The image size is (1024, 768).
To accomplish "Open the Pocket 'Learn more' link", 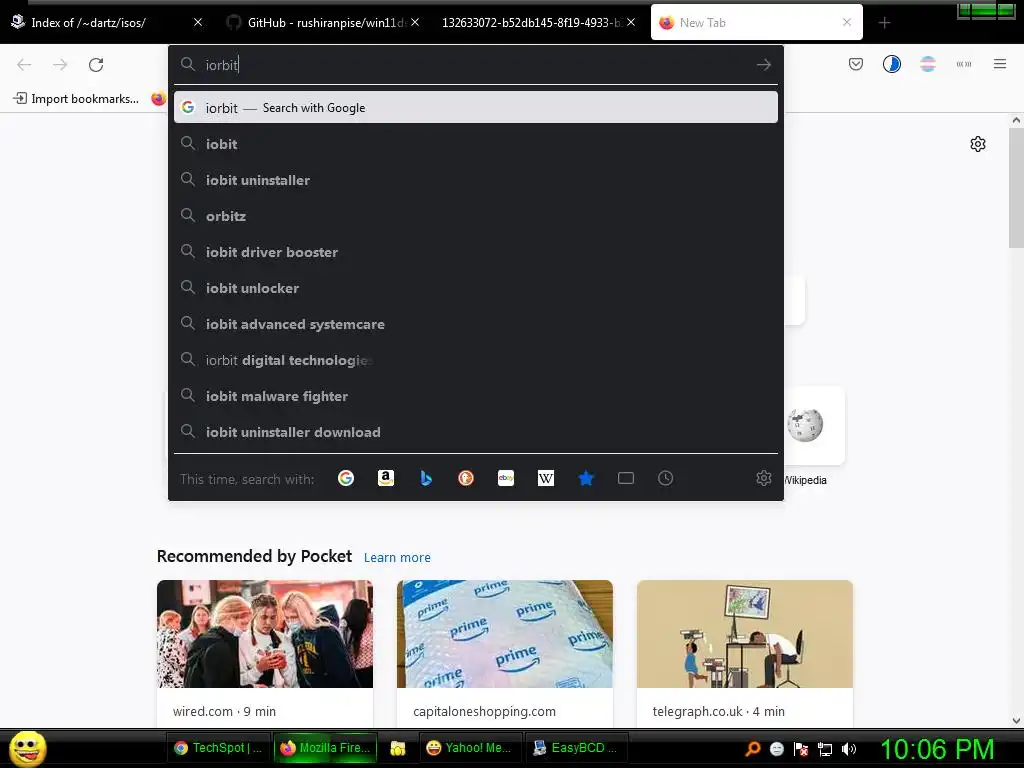I will point(397,557).
